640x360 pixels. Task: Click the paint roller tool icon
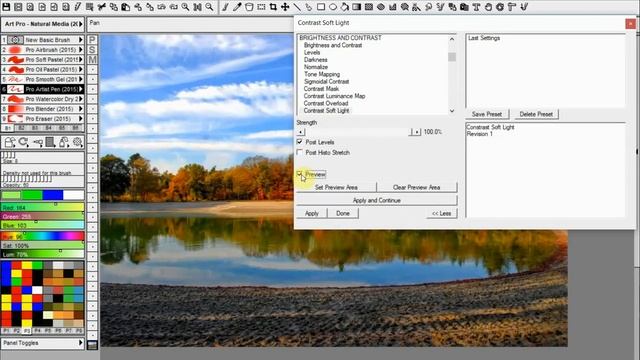click(512, 7)
